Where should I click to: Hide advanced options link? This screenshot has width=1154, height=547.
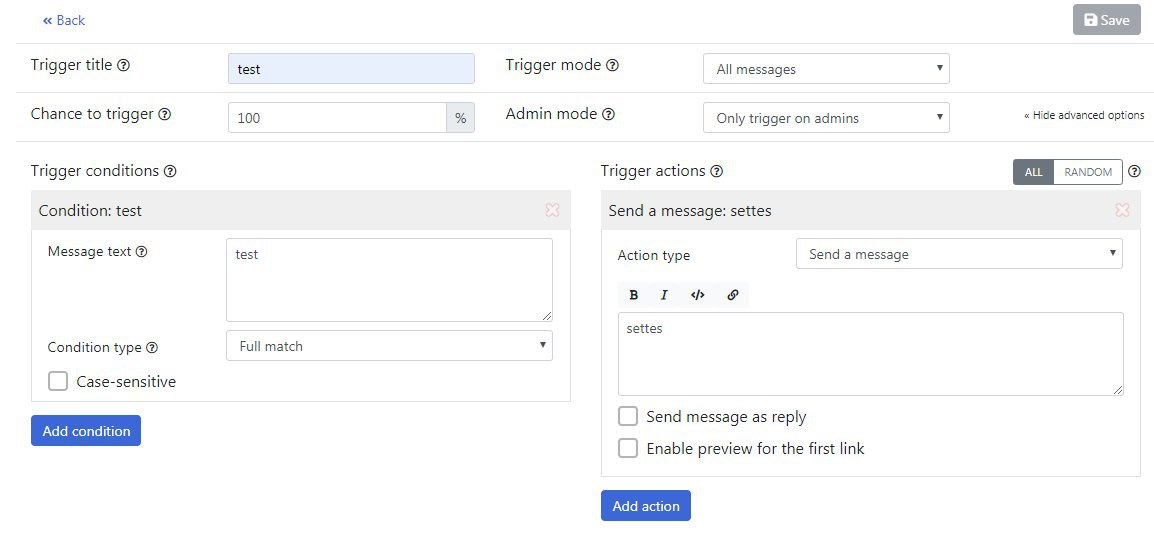[x=1084, y=116]
